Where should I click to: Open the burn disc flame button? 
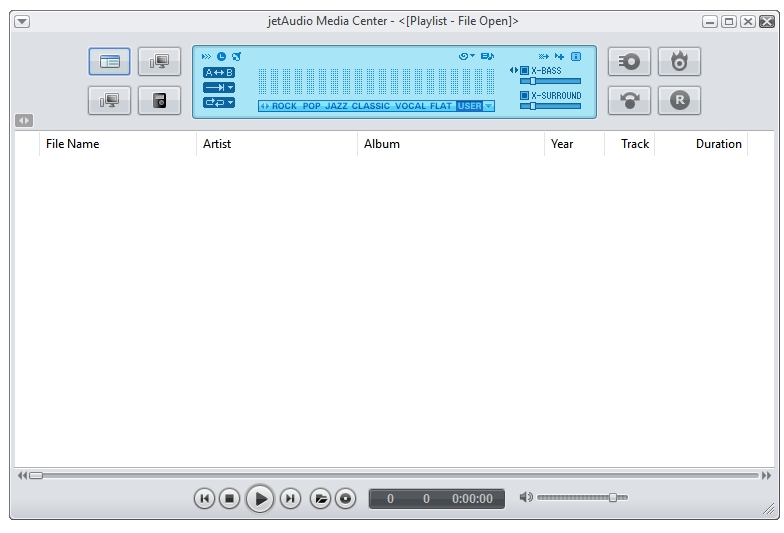pos(680,62)
